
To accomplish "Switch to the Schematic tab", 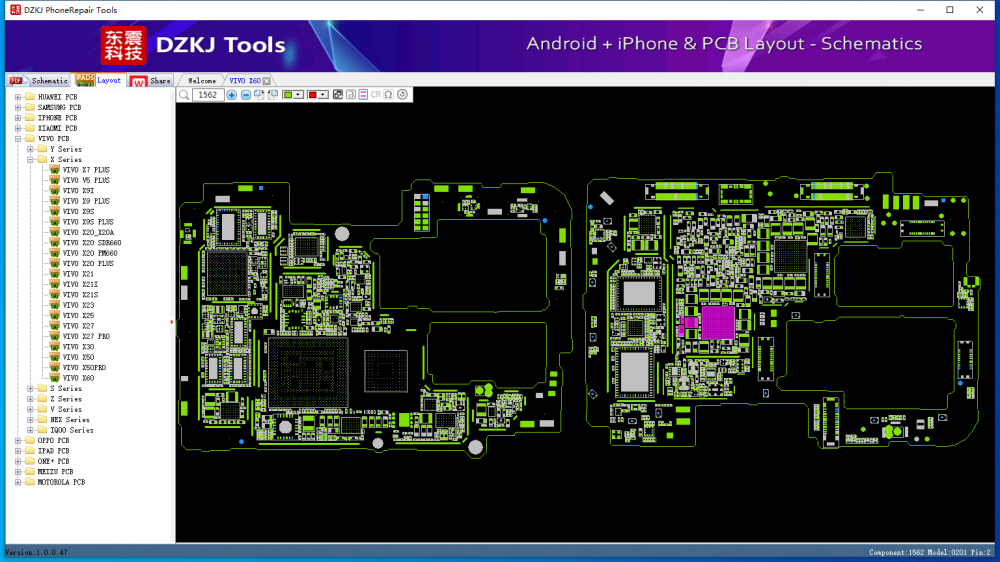I will pos(39,80).
